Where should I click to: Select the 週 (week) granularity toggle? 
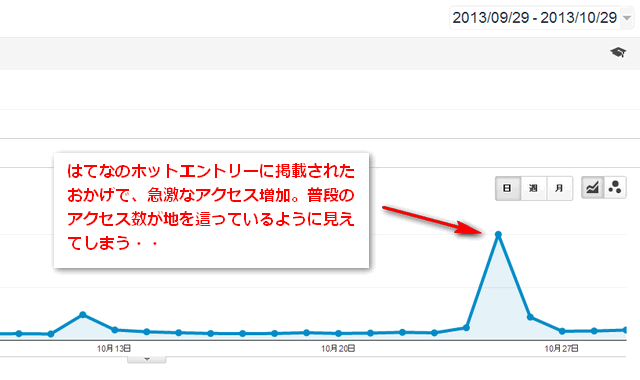(x=533, y=188)
